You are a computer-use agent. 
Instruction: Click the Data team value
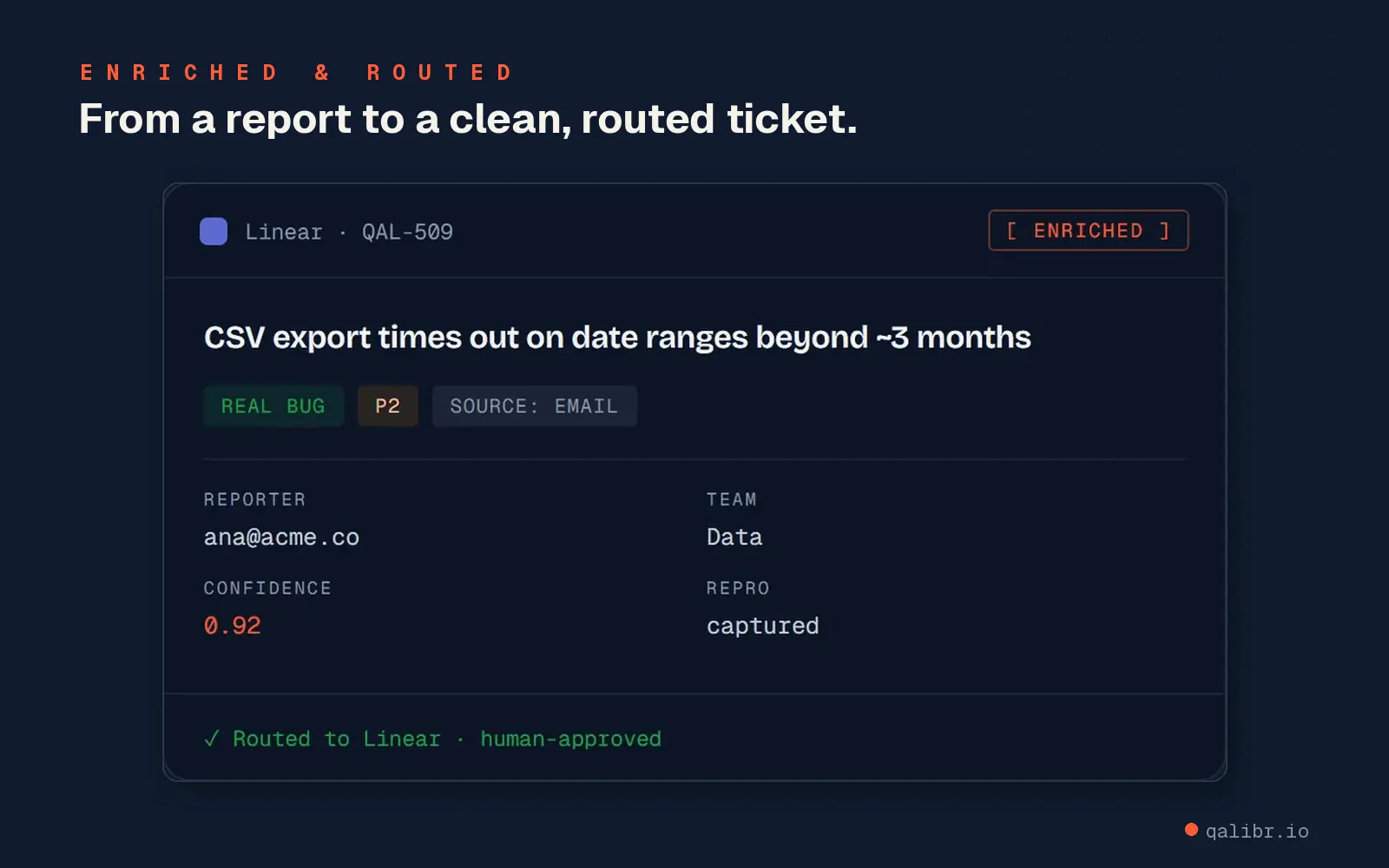pyautogui.click(x=734, y=537)
